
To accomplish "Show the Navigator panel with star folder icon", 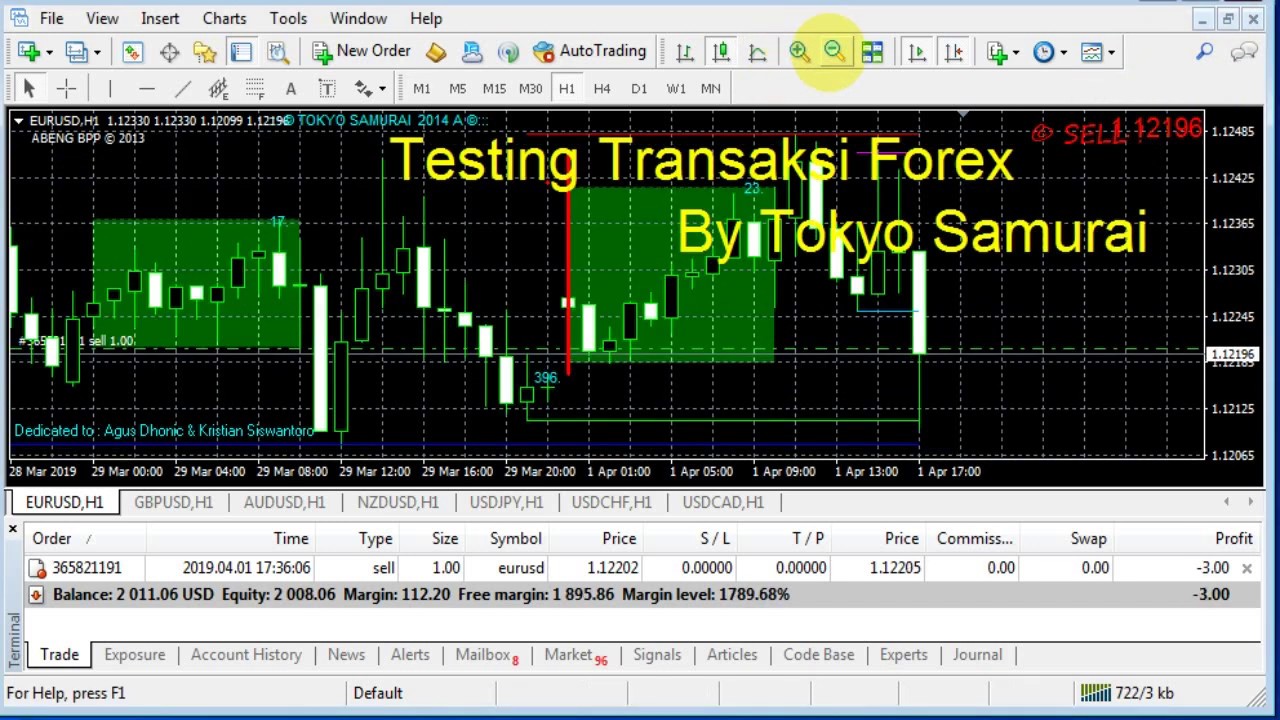I will coord(205,52).
